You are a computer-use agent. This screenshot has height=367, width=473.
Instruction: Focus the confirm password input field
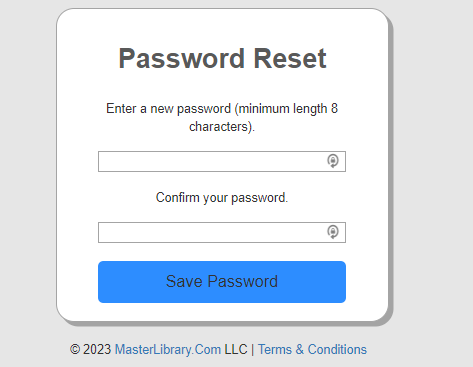pyautogui.click(x=222, y=232)
